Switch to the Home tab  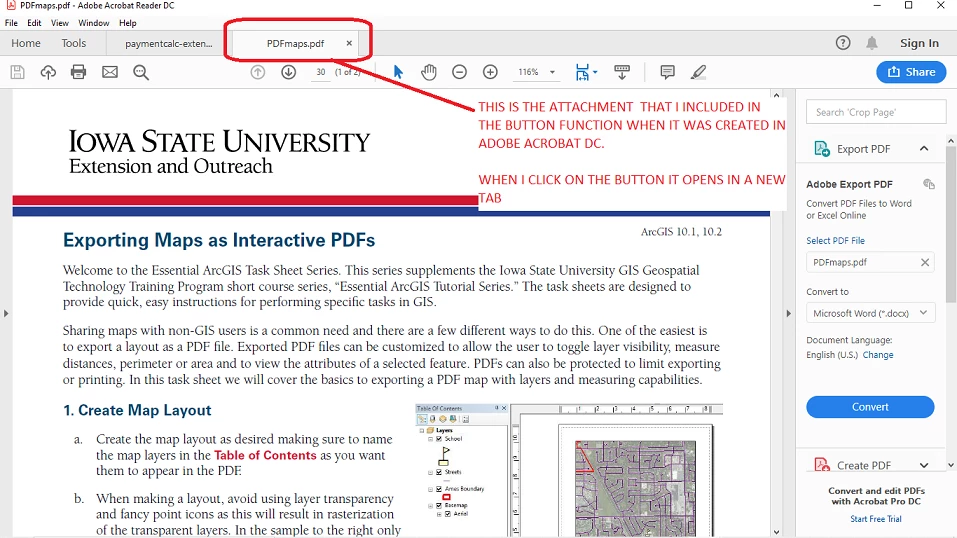(x=26, y=43)
